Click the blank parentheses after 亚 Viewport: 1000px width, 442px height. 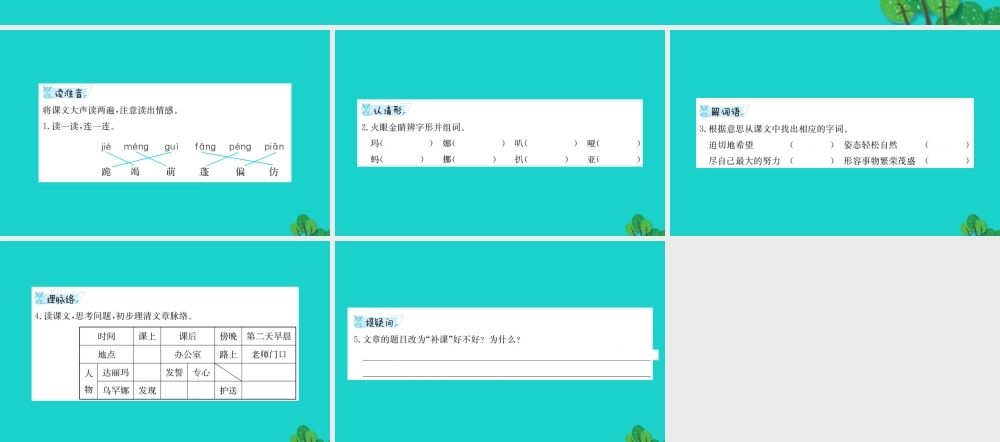[618, 159]
